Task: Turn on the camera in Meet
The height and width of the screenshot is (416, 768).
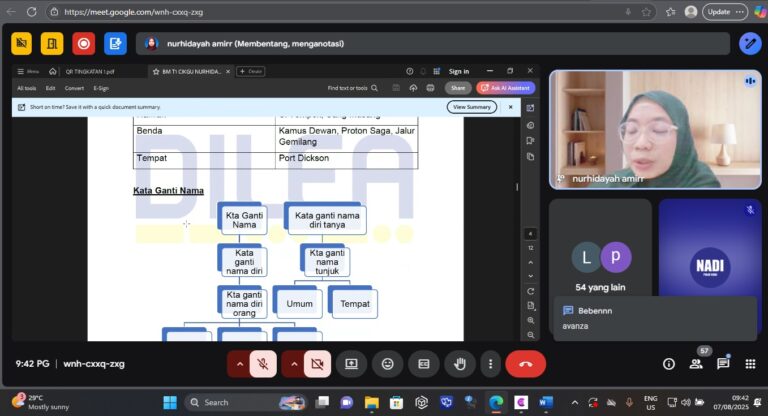Action: tap(317, 364)
